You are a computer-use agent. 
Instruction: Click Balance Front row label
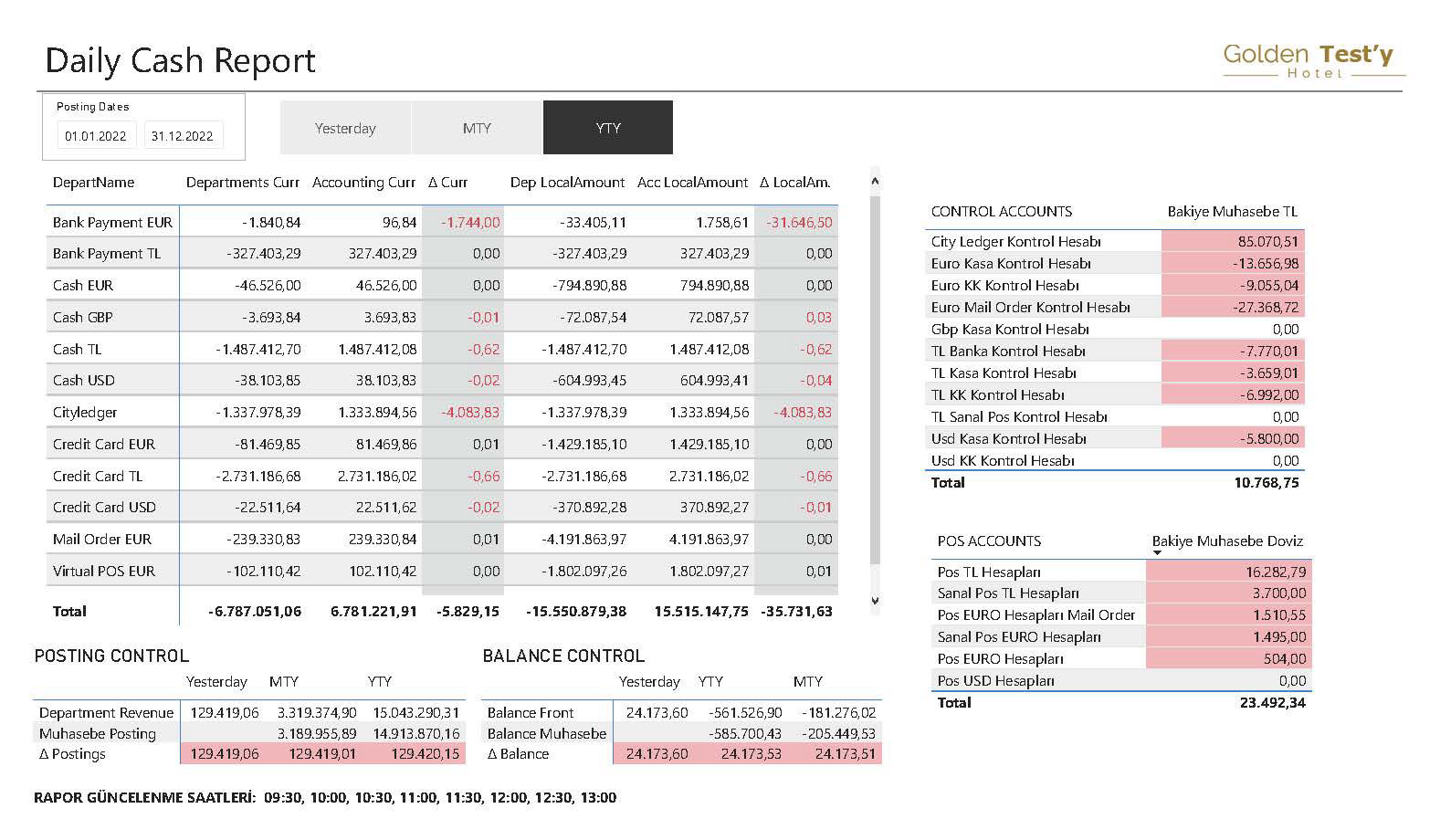531,713
